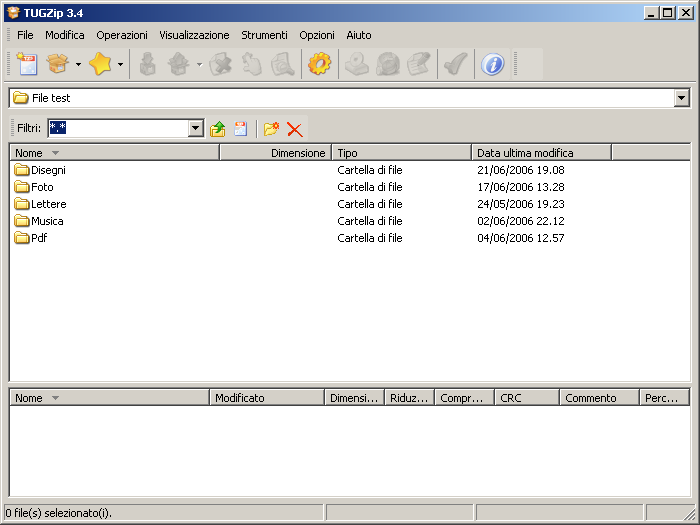Click the New archive toolbar icon
Screen dimensions: 700x525
tap(27, 64)
